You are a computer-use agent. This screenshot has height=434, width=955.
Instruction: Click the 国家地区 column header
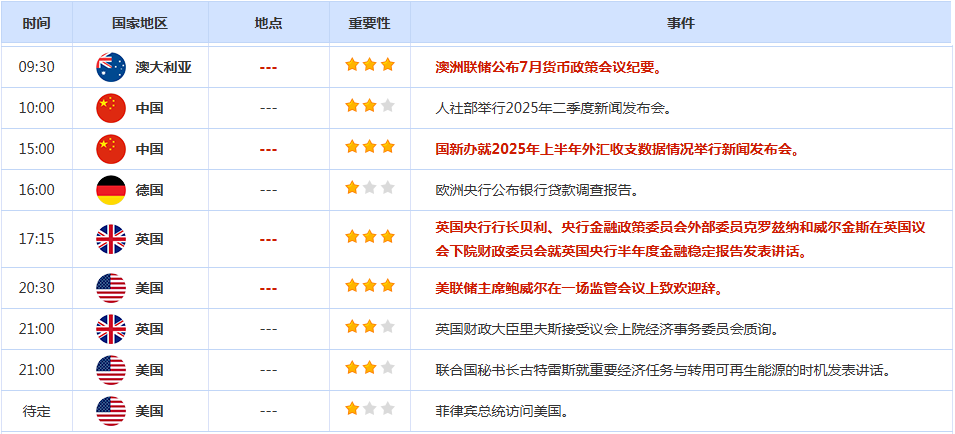pyautogui.click(x=140, y=23)
